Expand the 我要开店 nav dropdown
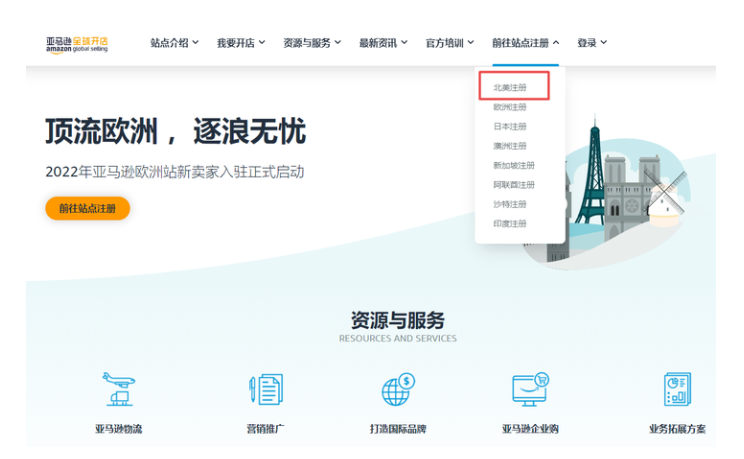This screenshot has height=459, width=744. (241, 43)
